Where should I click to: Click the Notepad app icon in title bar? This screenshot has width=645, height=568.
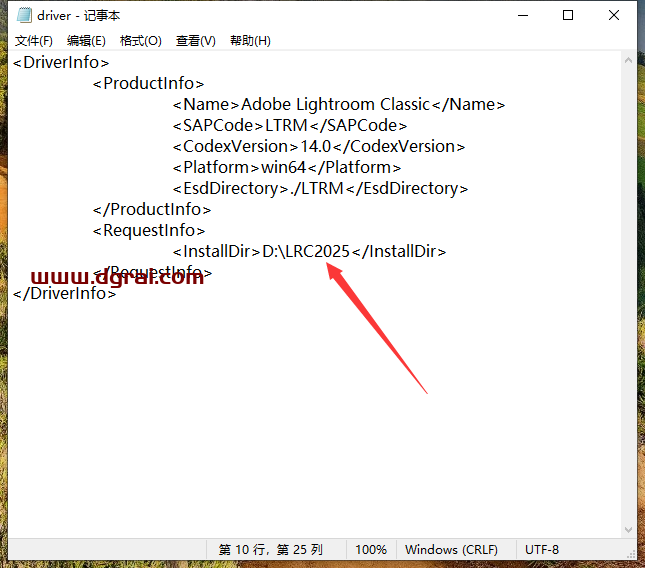click(23, 16)
